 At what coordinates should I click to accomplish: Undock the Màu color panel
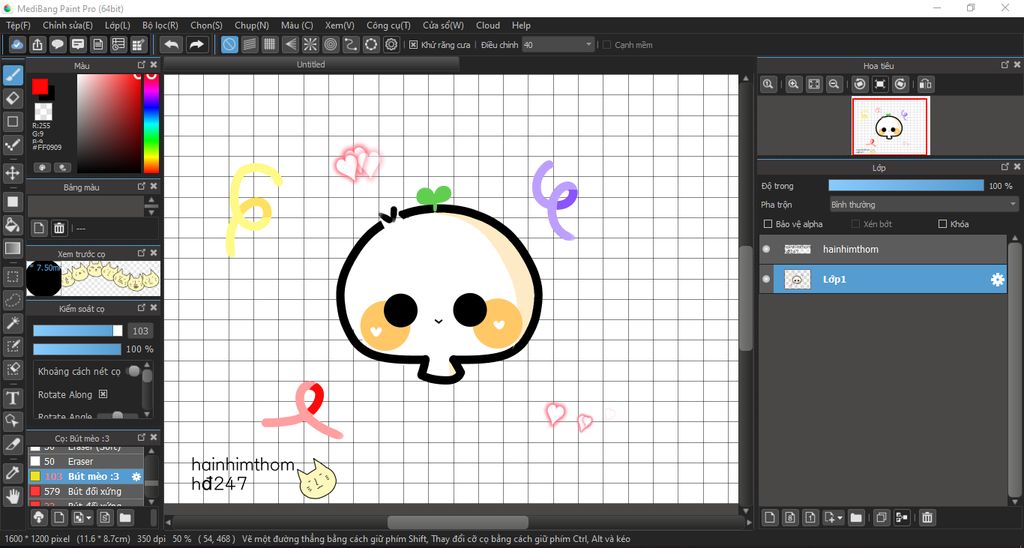click(142, 65)
